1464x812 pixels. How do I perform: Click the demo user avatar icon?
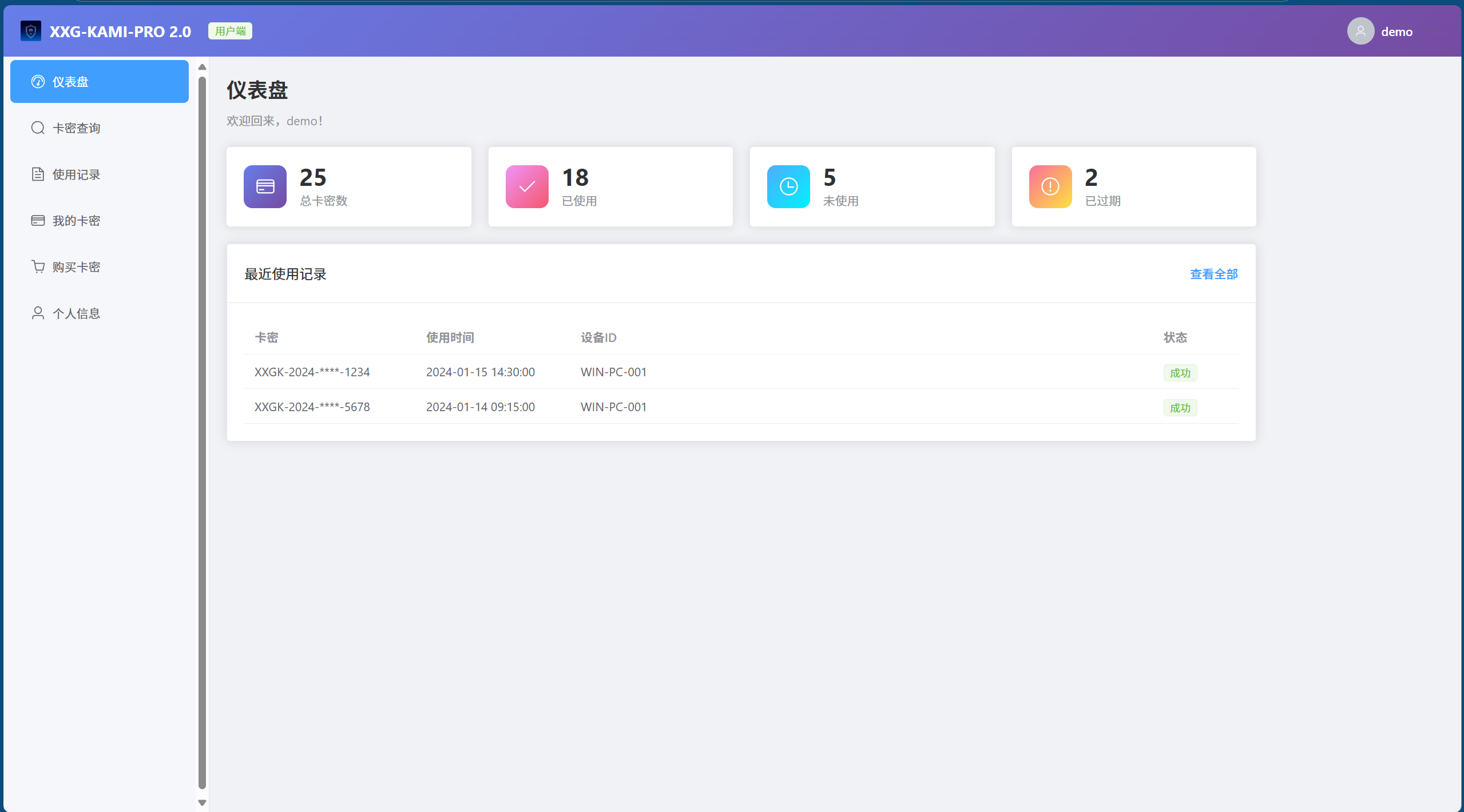(1360, 31)
